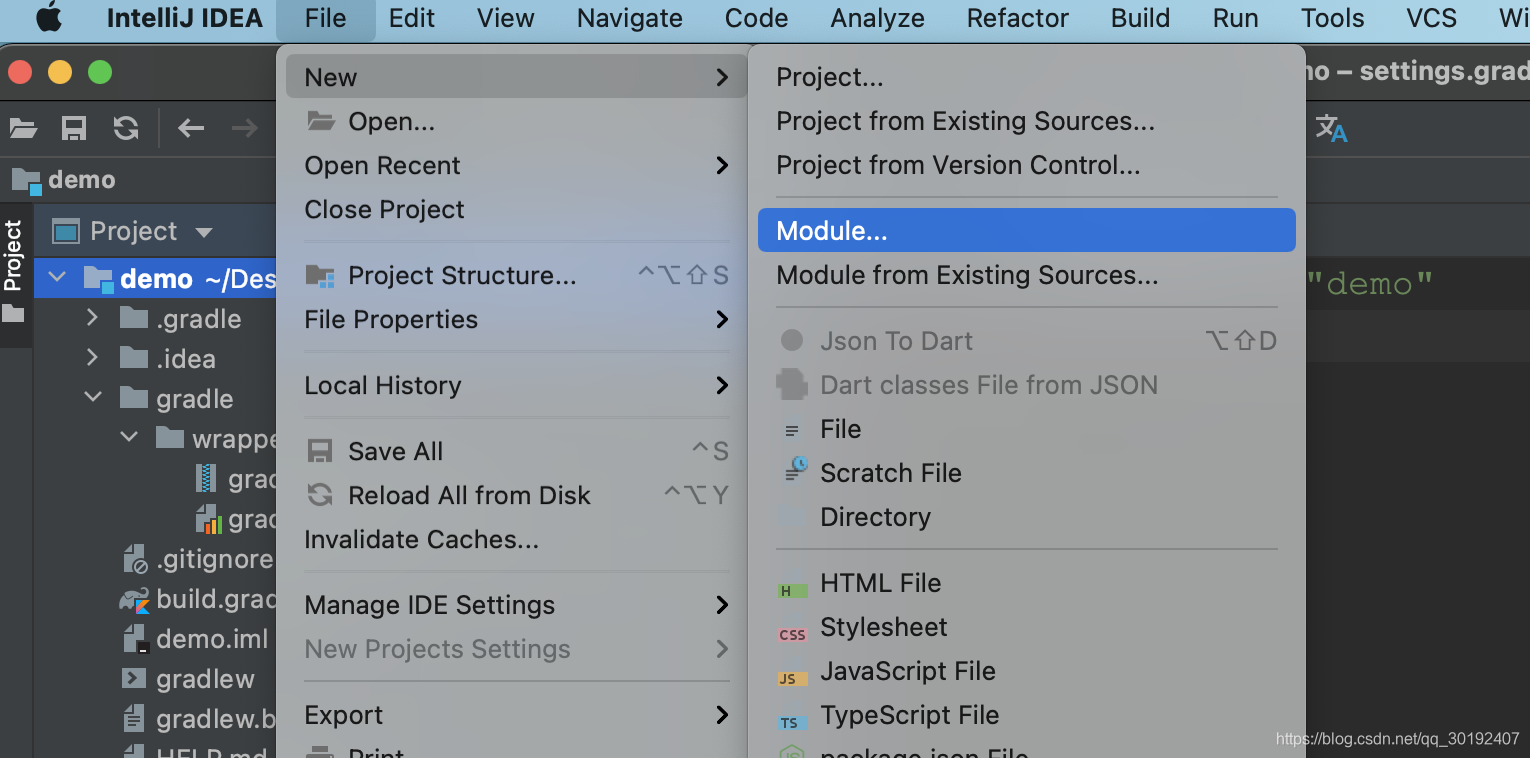Expand the File Properties submenu

click(x=722, y=319)
